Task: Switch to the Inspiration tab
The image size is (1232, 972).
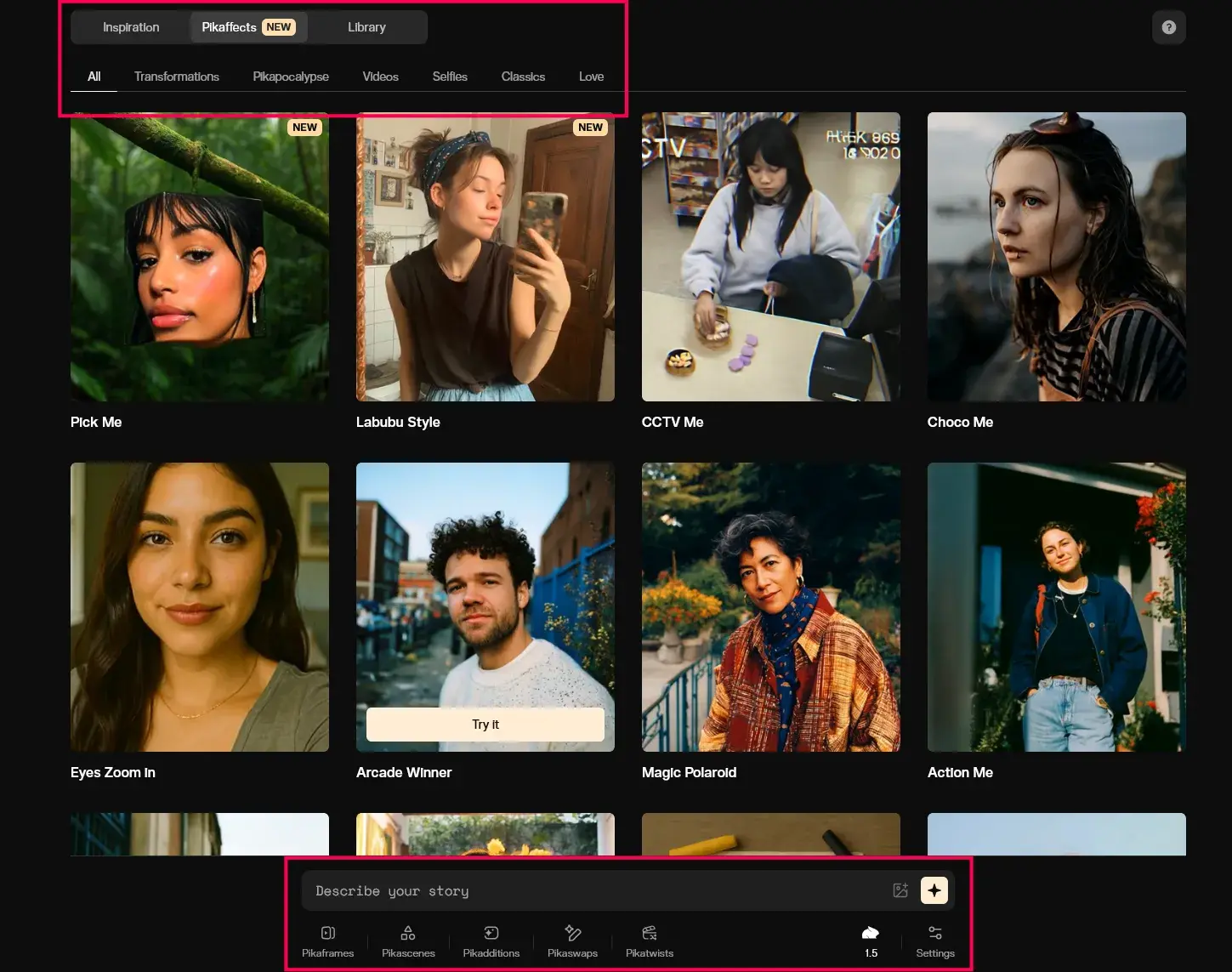Action: coord(131,27)
